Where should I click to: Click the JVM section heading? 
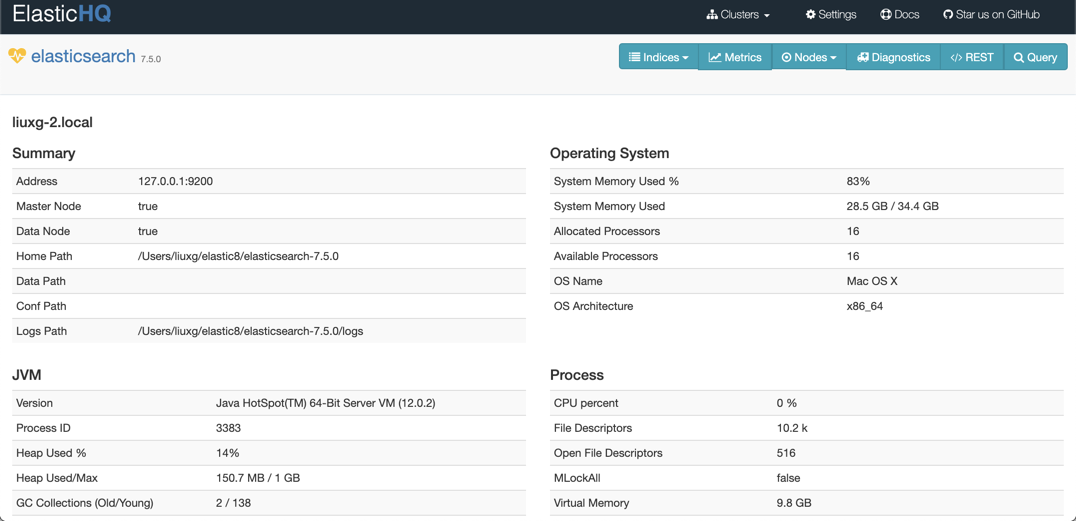[x=26, y=375]
